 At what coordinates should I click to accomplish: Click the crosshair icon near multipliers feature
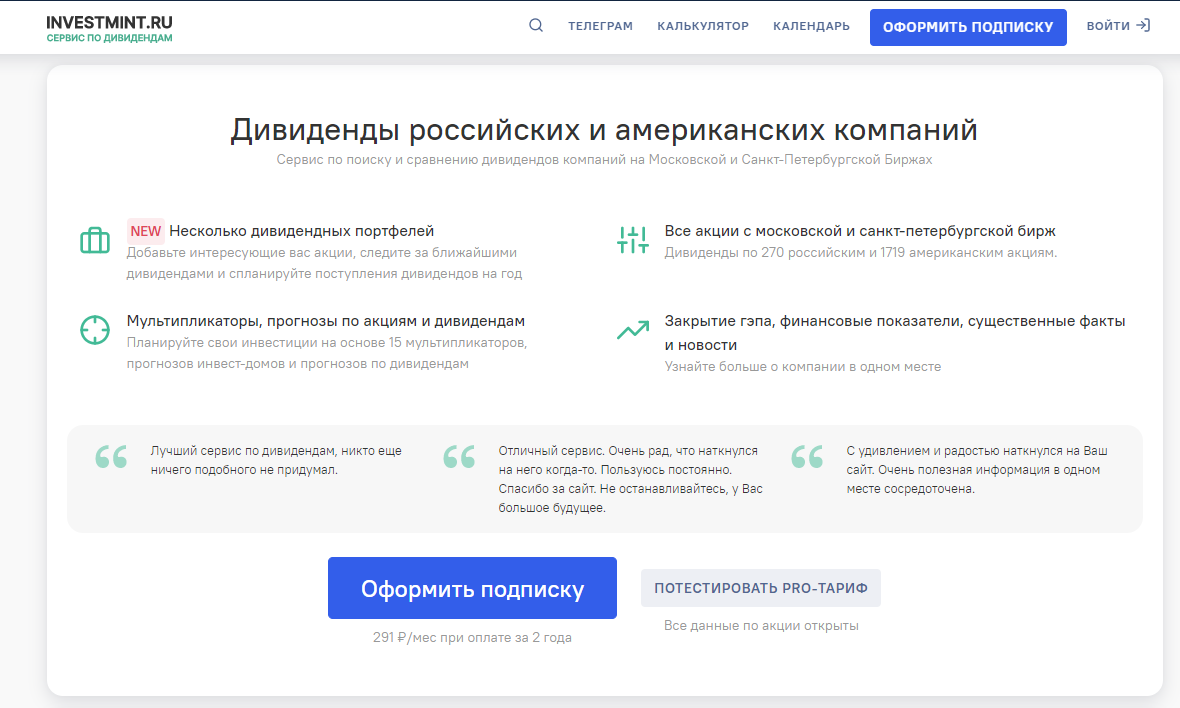point(95,330)
